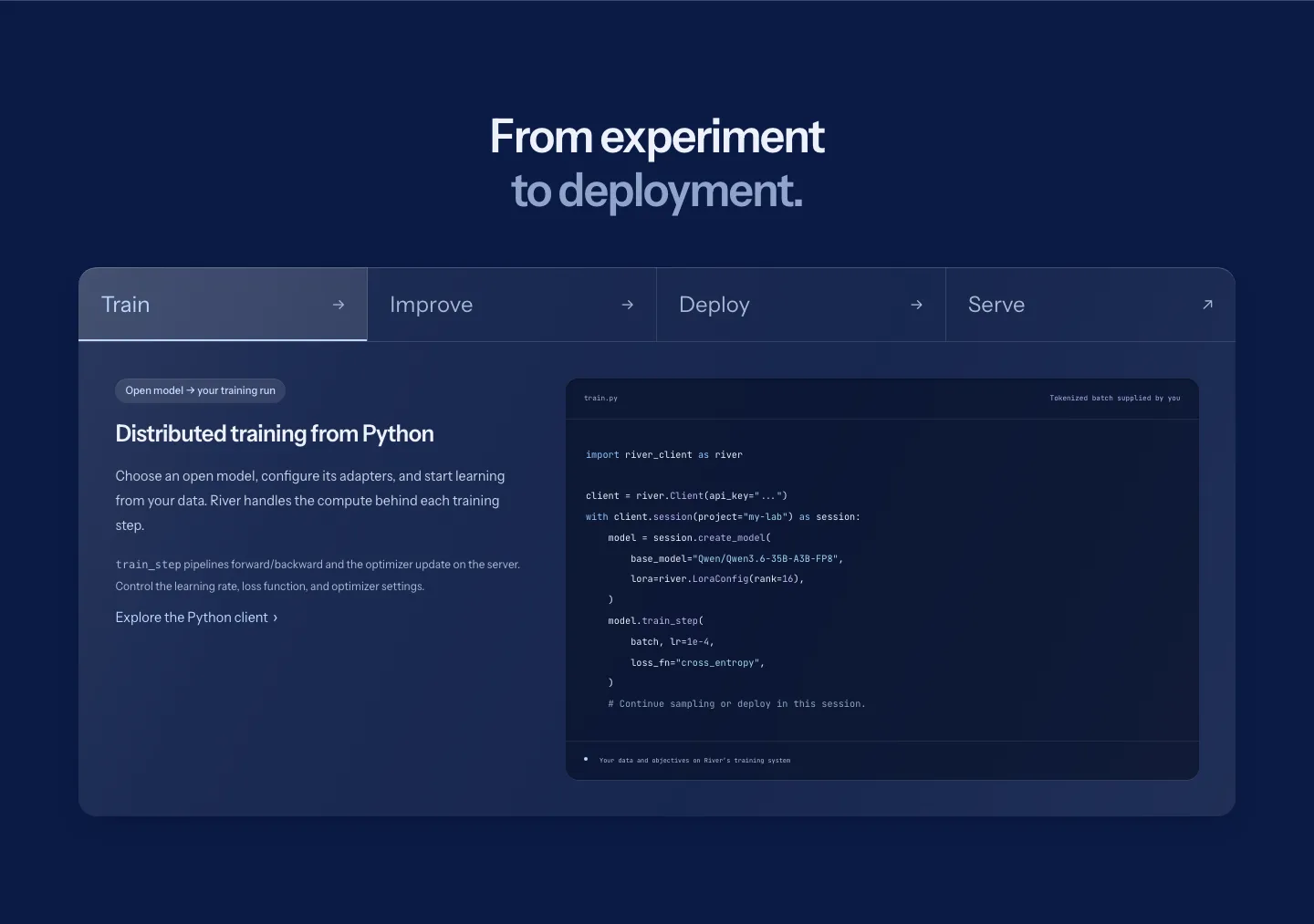The width and height of the screenshot is (1314, 924).
Task: Click the batch, lr=1e-4 code line
Action: 673,641
